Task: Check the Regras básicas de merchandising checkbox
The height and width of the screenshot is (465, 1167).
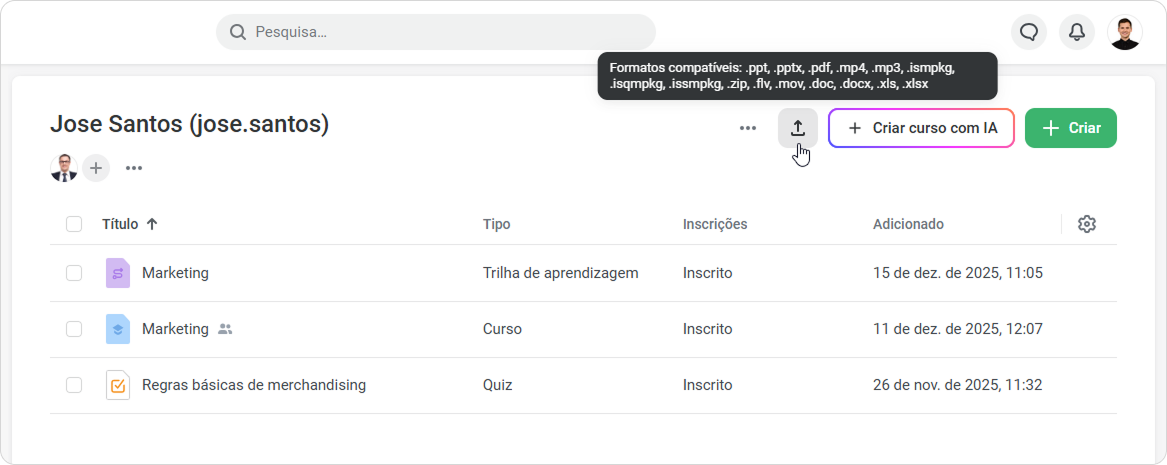Action: pos(74,385)
